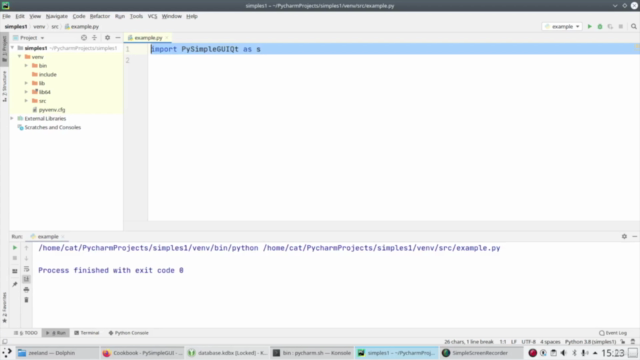Click the inspections profile icon in status bar
This screenshot has width=640, height=360.
pos(633,342)
